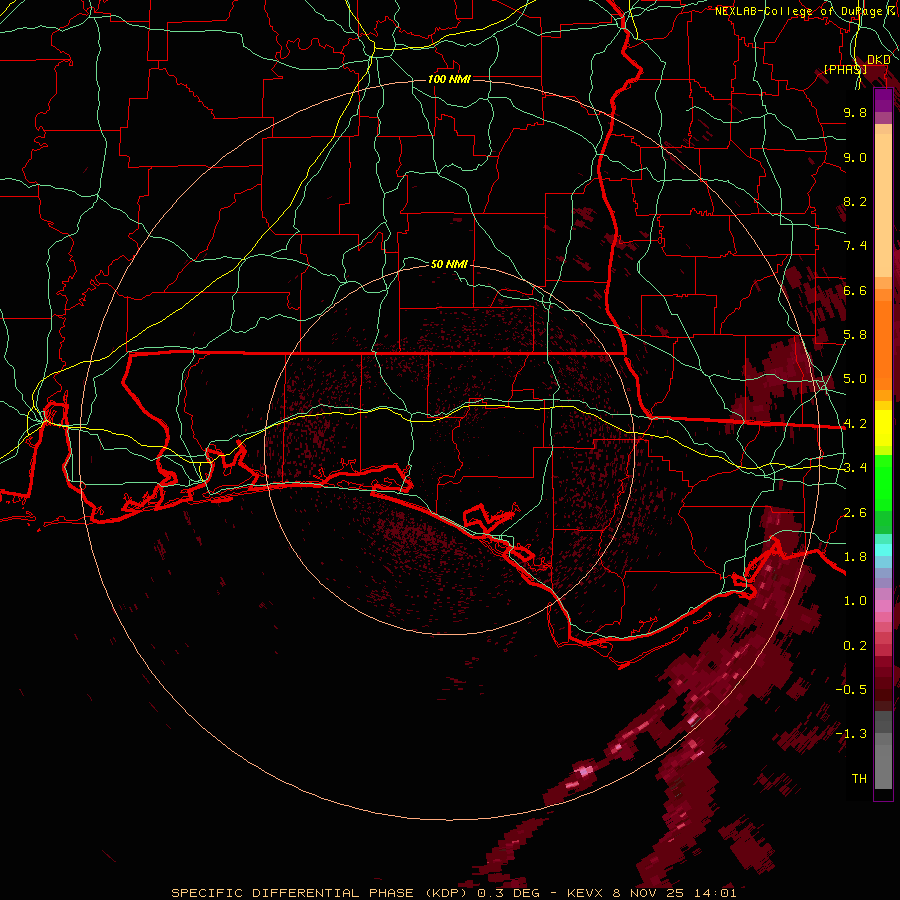Viewport: 900px width, 900px height.
Task: Click the DKD product code label
Action: click(x=879, y=60)
